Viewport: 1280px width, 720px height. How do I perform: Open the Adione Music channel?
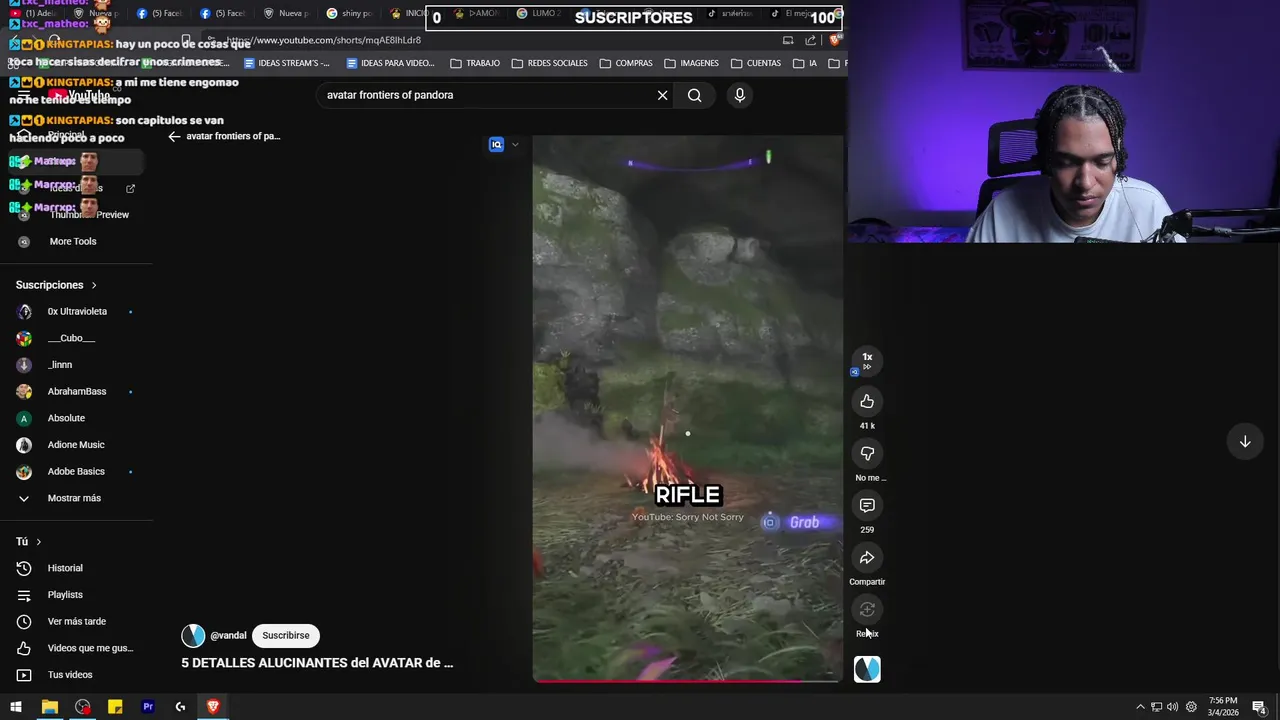point(77,444)
